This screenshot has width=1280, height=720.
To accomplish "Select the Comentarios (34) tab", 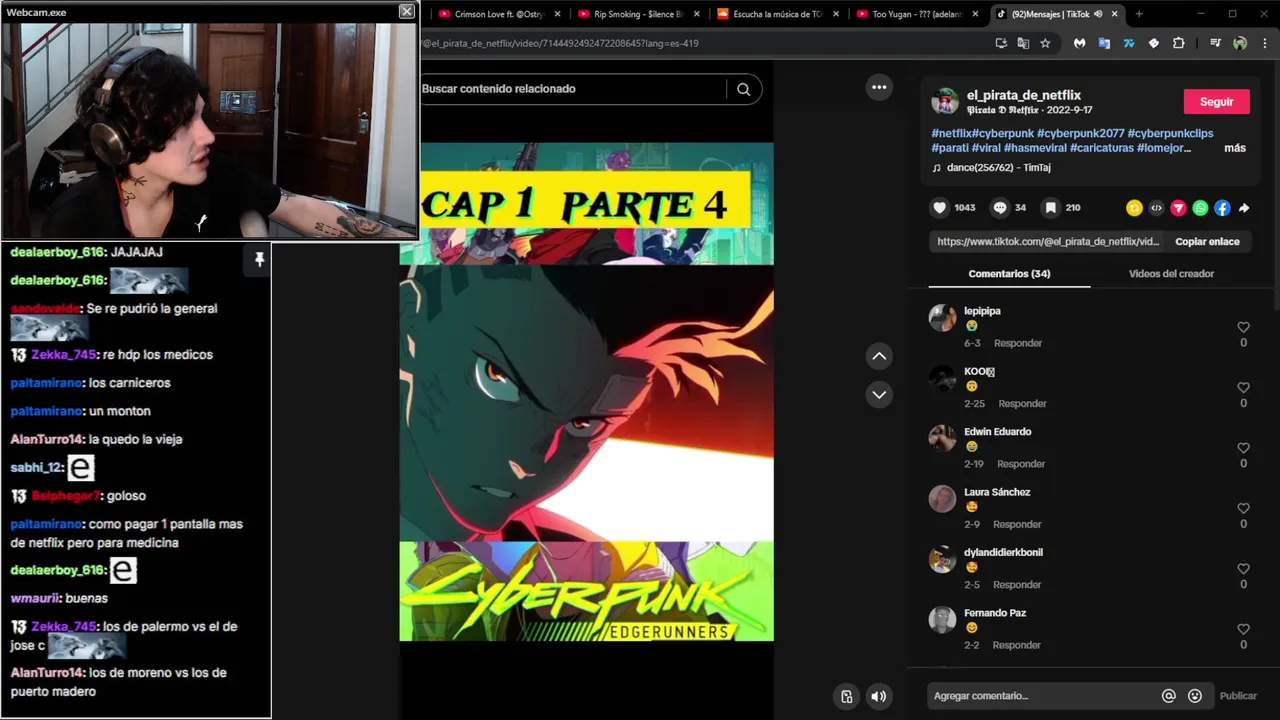I will (1009, 274).
